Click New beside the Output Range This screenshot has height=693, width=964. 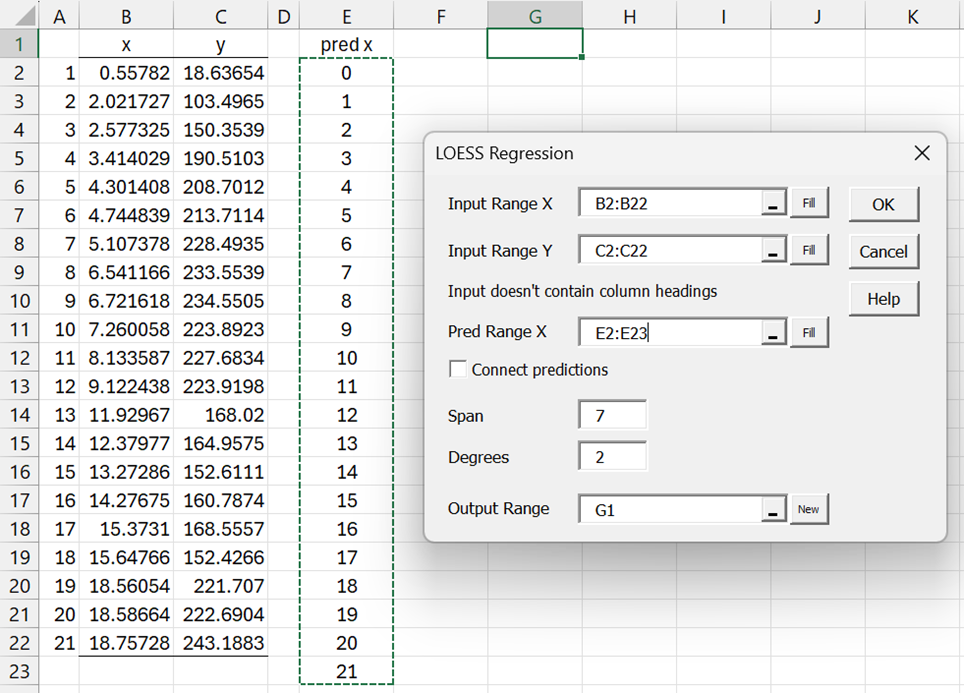click(808, 509)
